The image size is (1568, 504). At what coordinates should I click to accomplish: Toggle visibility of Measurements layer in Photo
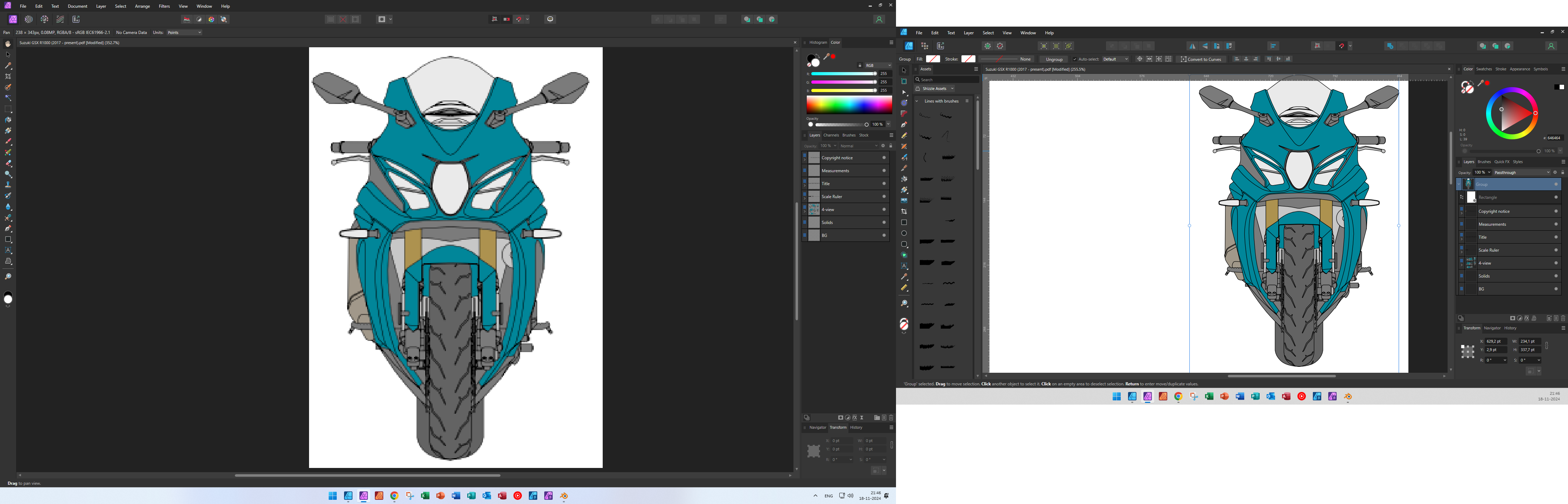884,170
